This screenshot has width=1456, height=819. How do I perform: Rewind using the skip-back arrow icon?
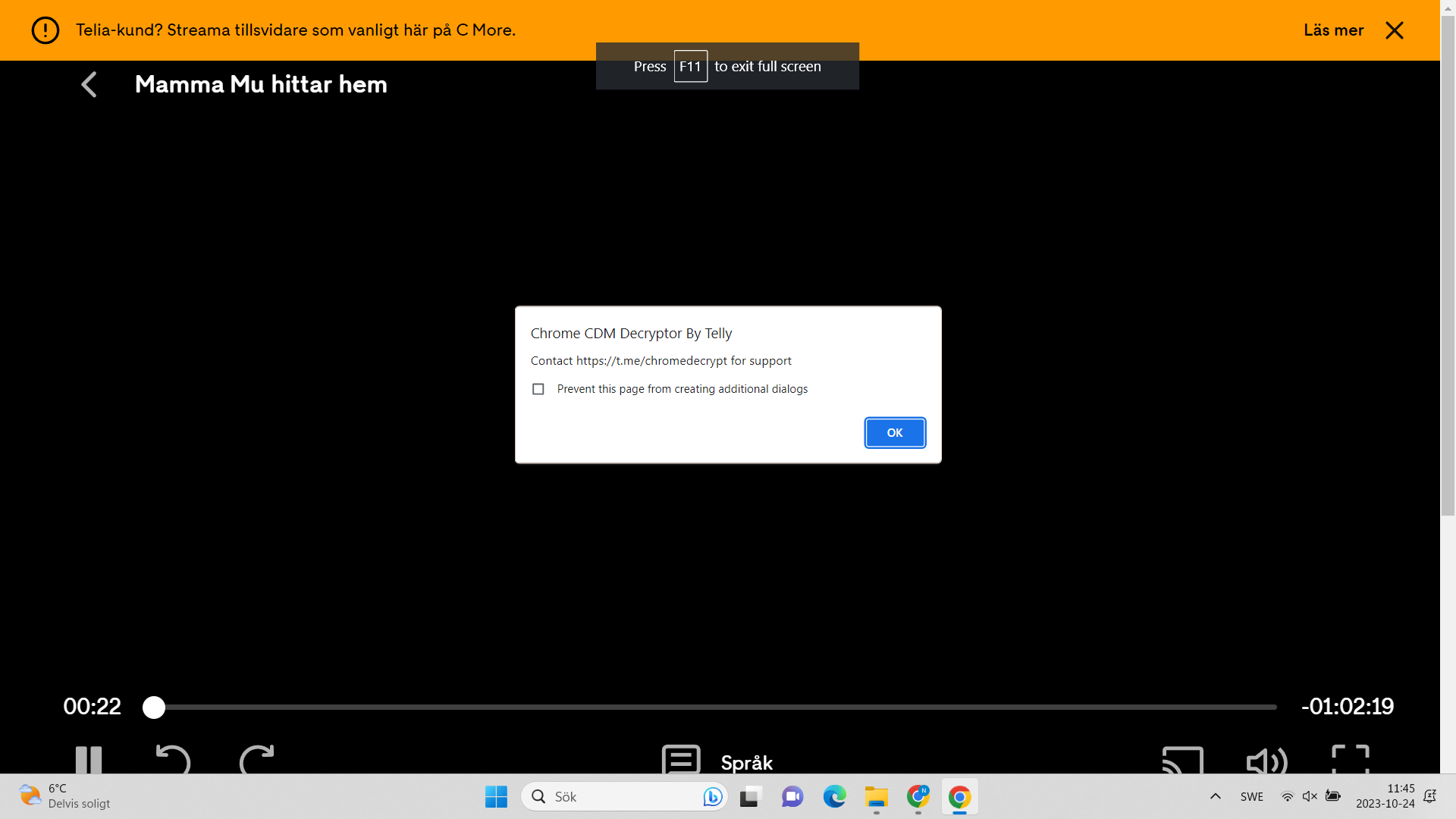click(x=173, y=760)
